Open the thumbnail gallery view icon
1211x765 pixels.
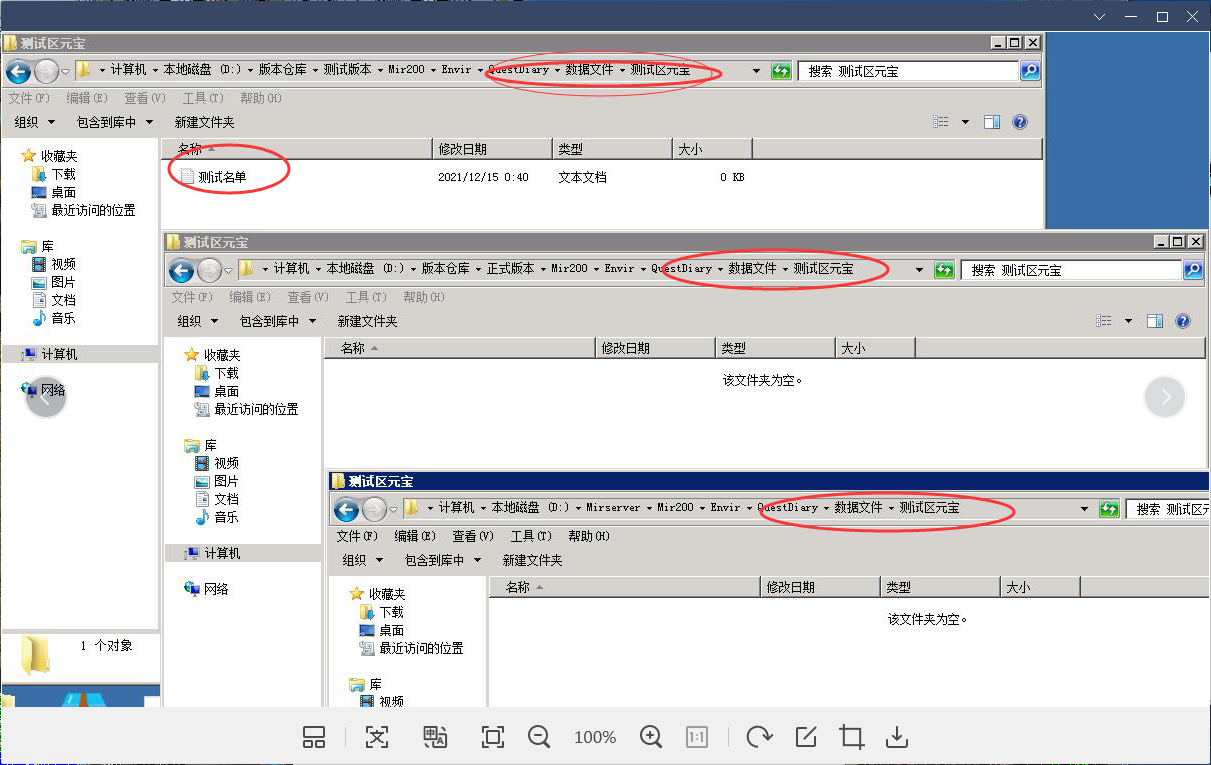tap(314, 738)
